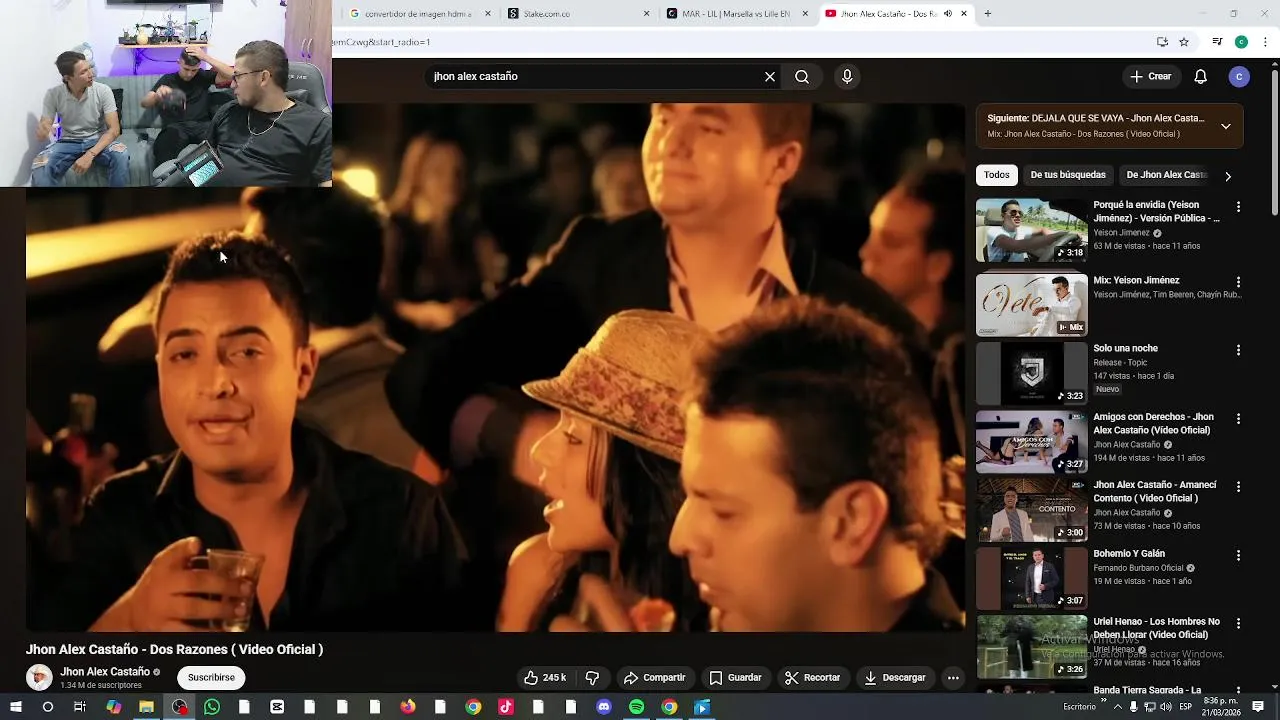1280x720 pixels.
Task: Open Solo una noche thumbnail
Action: tap(1032, 373)
